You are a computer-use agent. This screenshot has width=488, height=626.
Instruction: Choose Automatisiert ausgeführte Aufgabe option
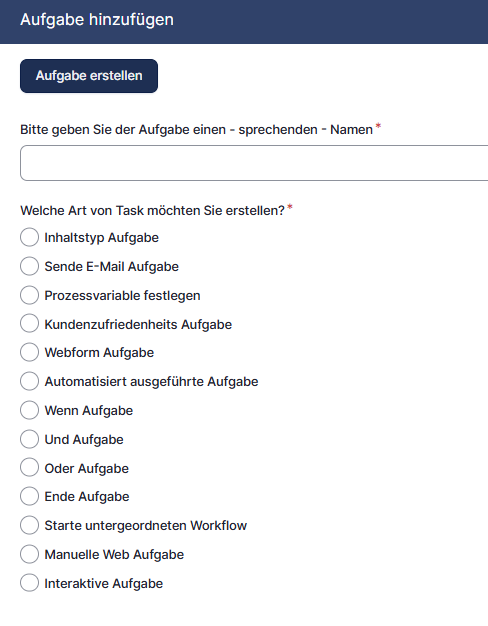[30, 381]
